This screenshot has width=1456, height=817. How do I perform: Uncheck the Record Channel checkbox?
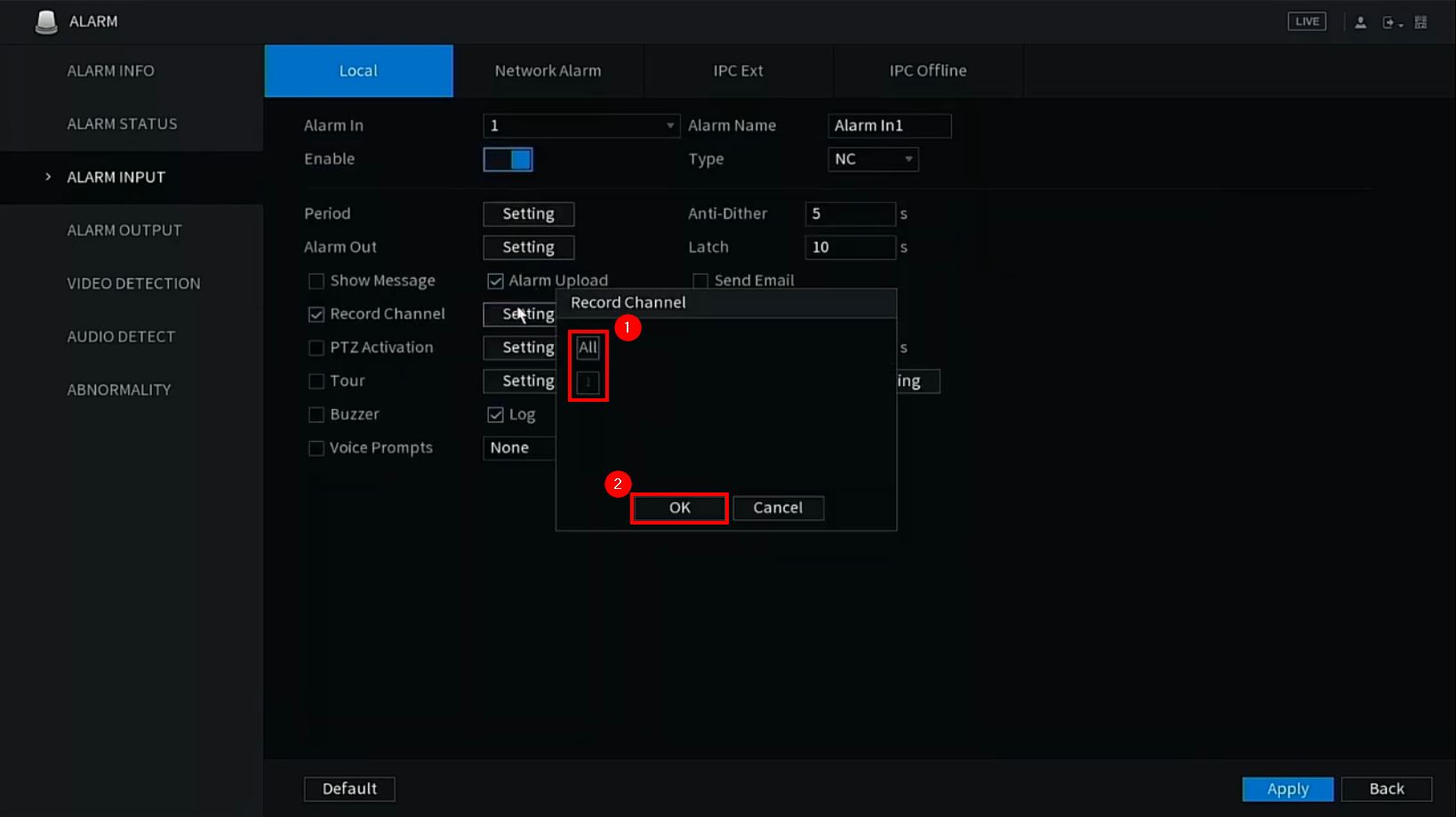click(x=316, y=315)
